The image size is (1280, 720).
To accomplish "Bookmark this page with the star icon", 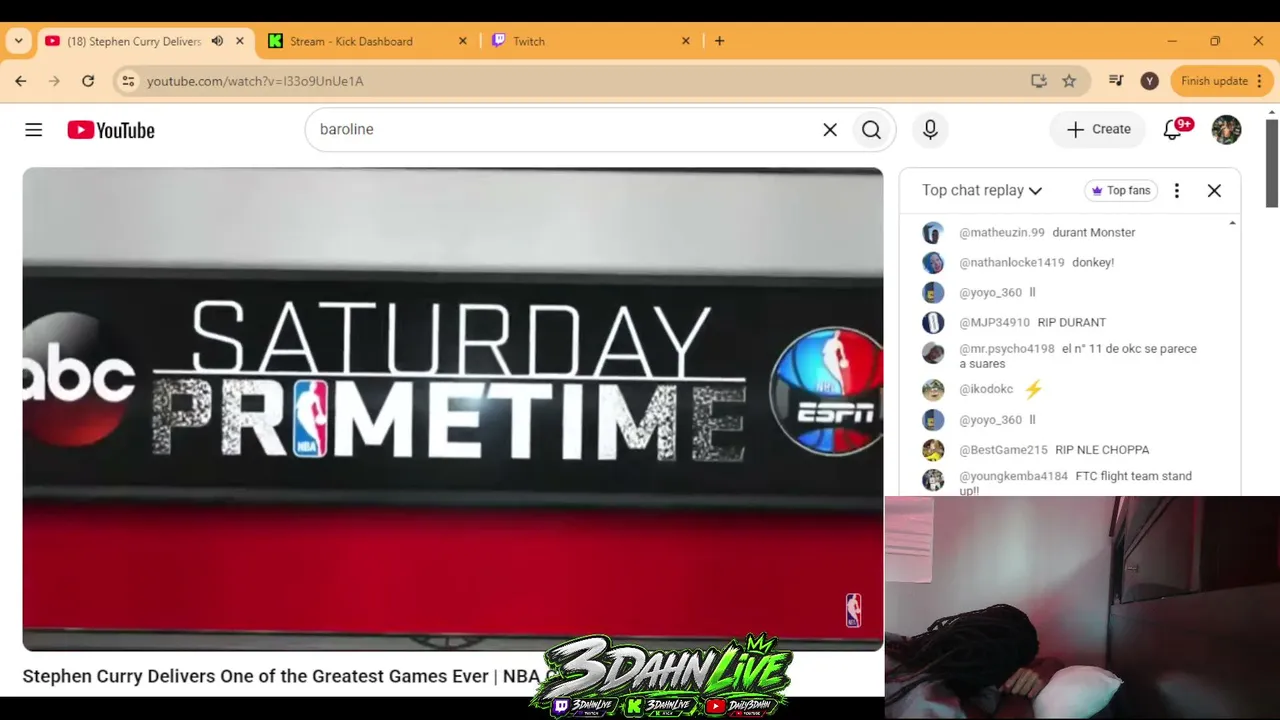I will [x=1069, y=81].
